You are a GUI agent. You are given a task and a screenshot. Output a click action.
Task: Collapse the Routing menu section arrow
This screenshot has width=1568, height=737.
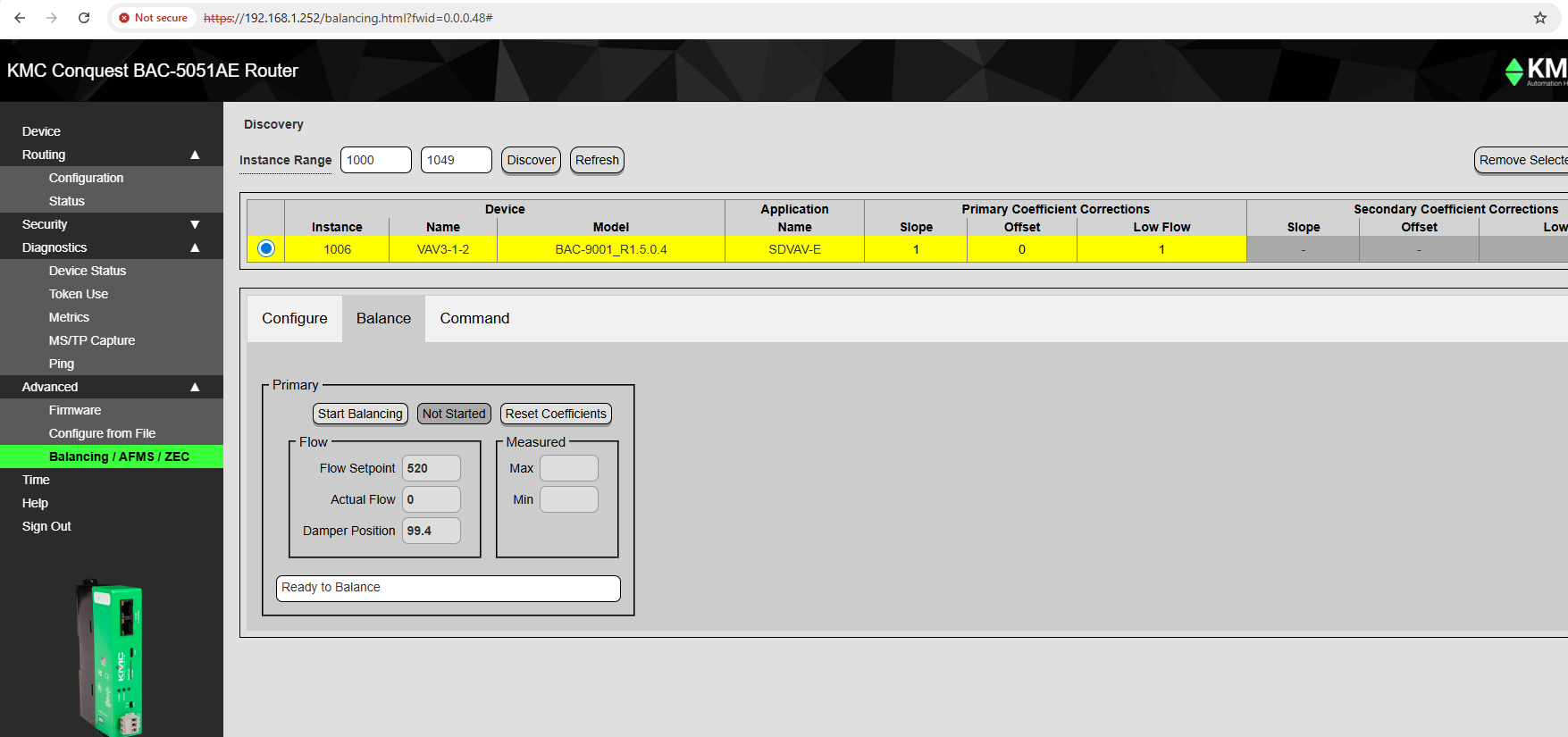coord(195,155)
